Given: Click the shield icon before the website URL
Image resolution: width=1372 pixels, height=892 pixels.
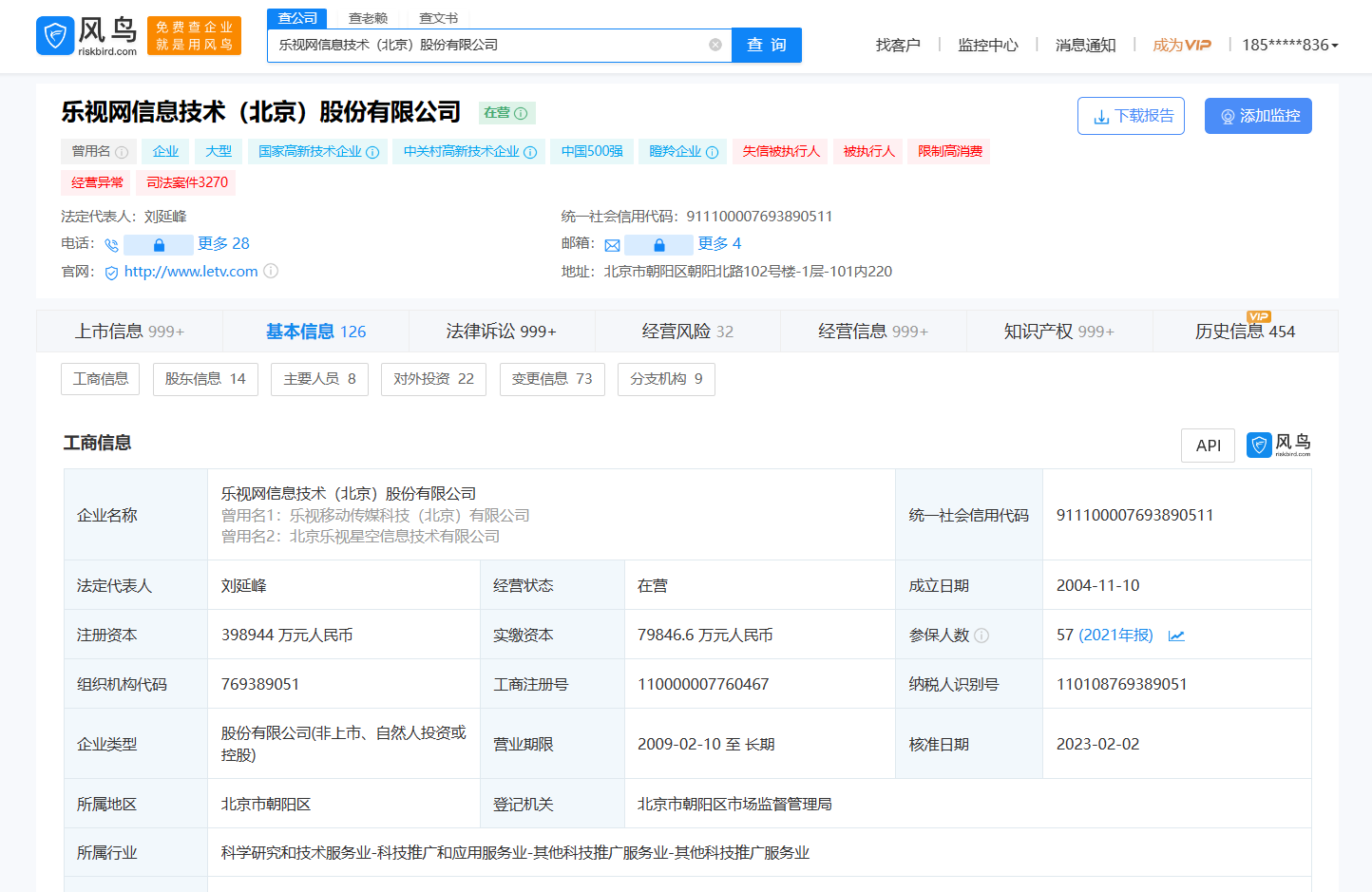Looking at the screenshot, I should (x=111, y=273).
